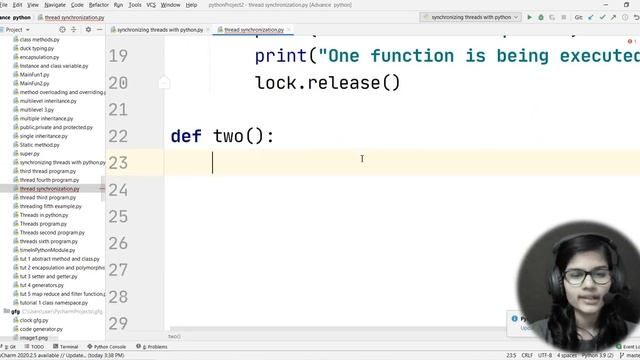The image size is (640, 360).
Task: Open the Edit menu
Action: 18,5
